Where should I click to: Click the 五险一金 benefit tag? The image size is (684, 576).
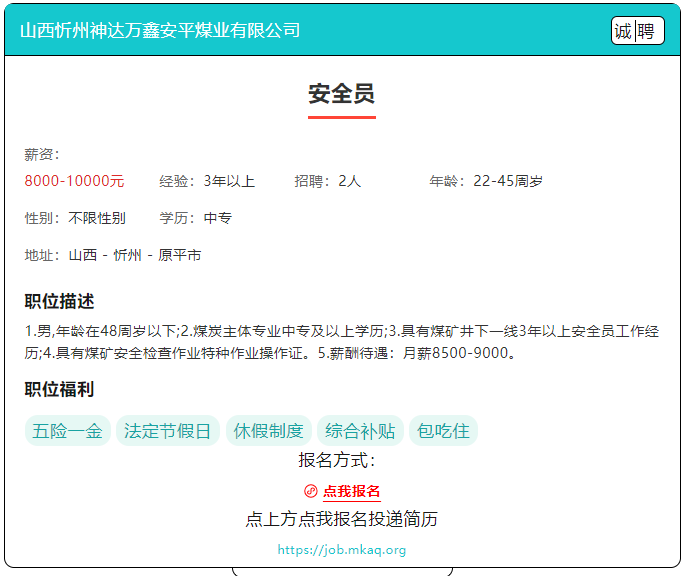(x=68, y=431)
